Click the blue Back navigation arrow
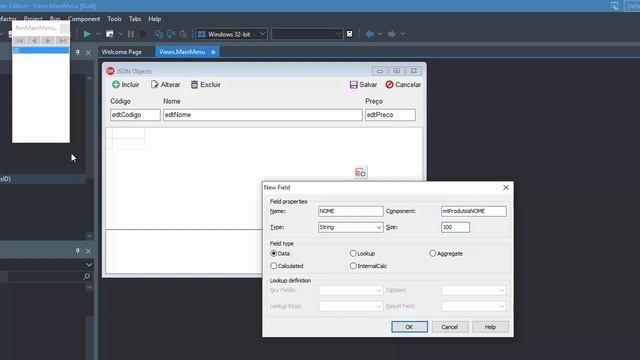 pyautogui.click(x=370, y=34)
